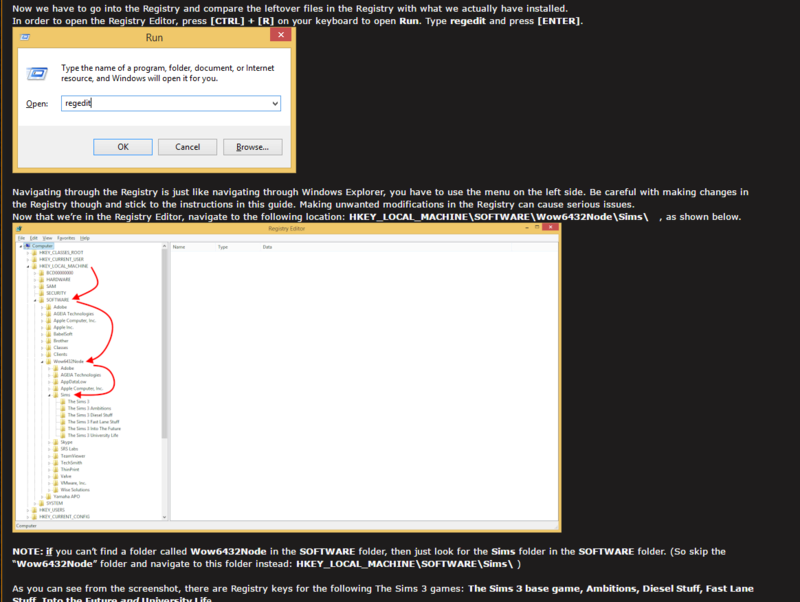Click the large Run program icon beside the description

click(37, 73)
